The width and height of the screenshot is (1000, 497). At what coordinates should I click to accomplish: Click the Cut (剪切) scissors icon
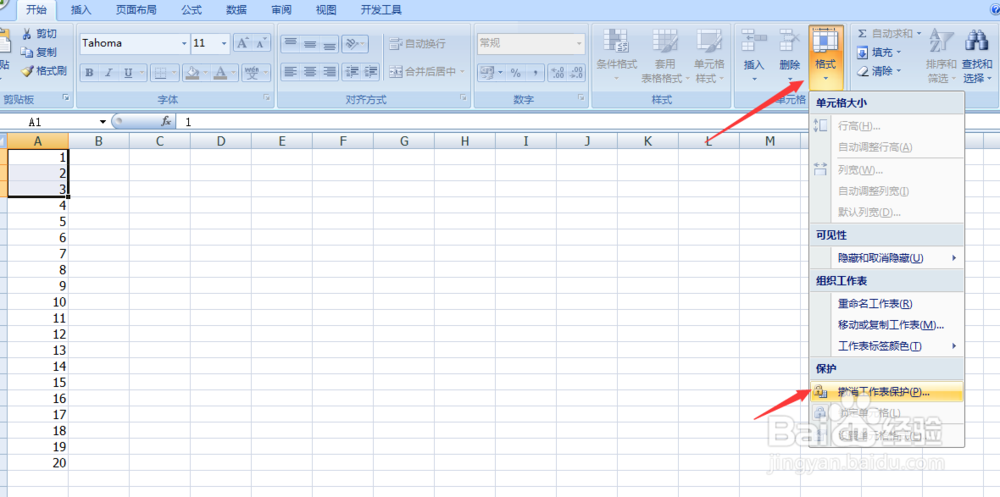point(27,34)
